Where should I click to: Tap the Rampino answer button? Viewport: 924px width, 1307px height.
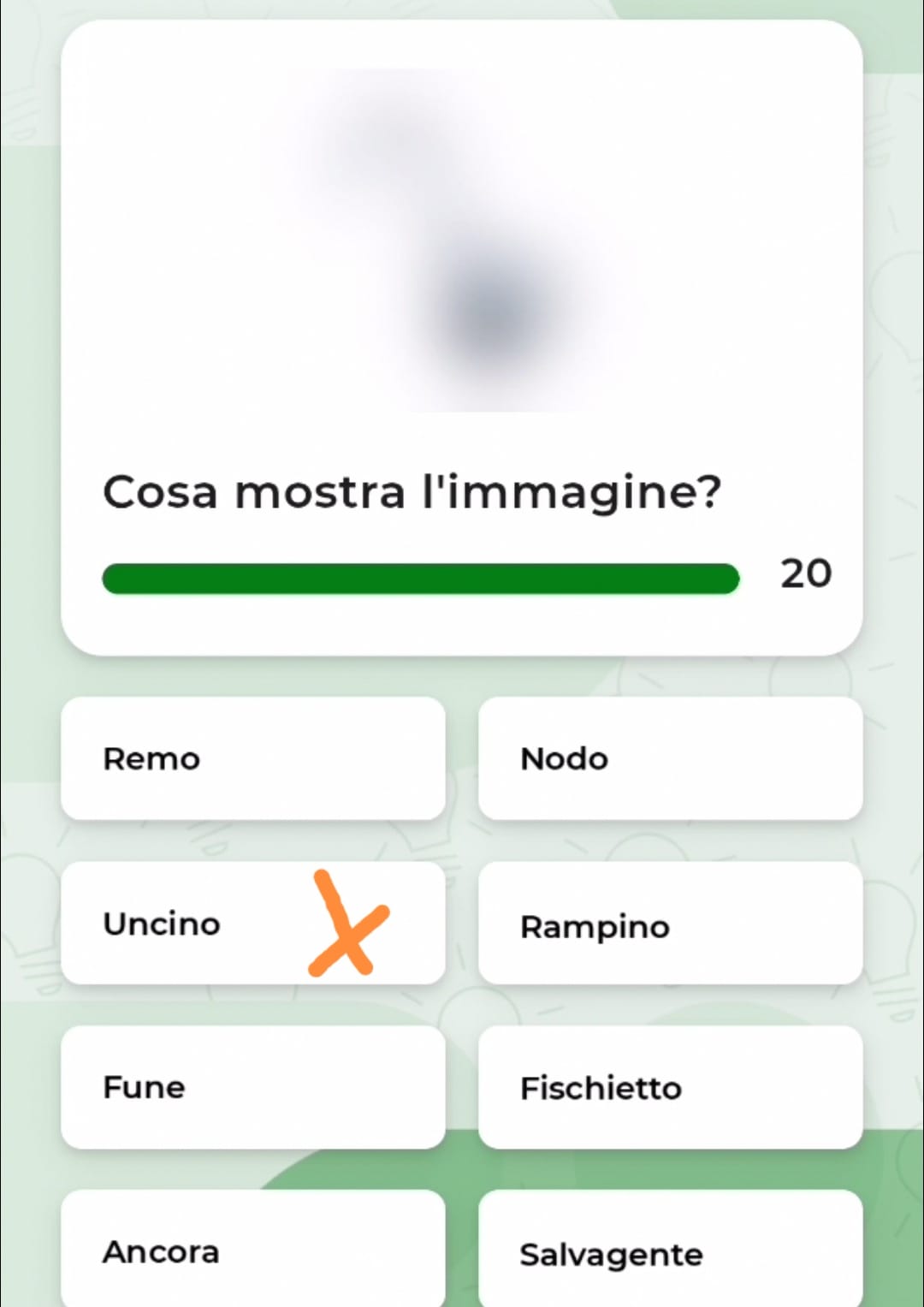coord(670,924)
